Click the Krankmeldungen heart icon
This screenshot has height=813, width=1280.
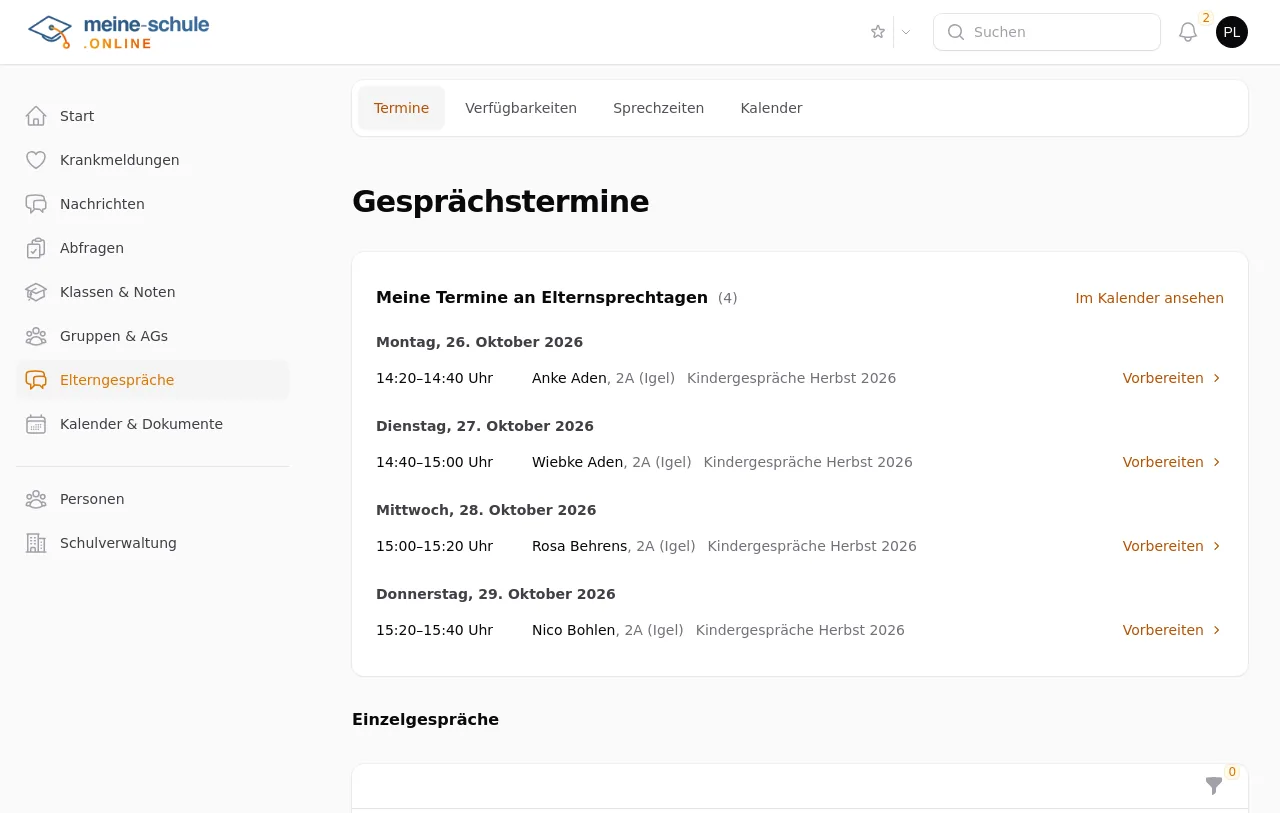(x=36, y=160)
